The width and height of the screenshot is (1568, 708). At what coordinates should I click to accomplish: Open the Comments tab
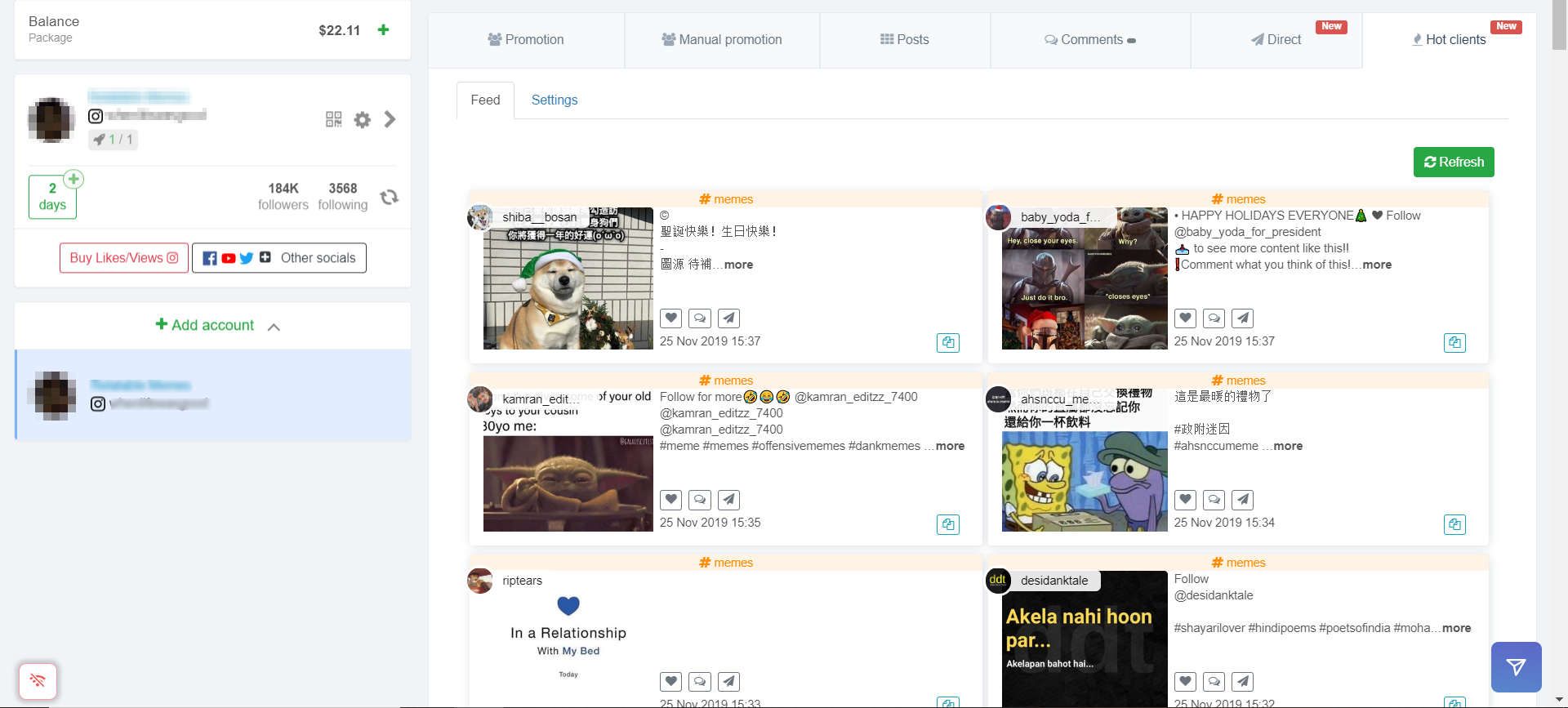tap(1090, 39)
